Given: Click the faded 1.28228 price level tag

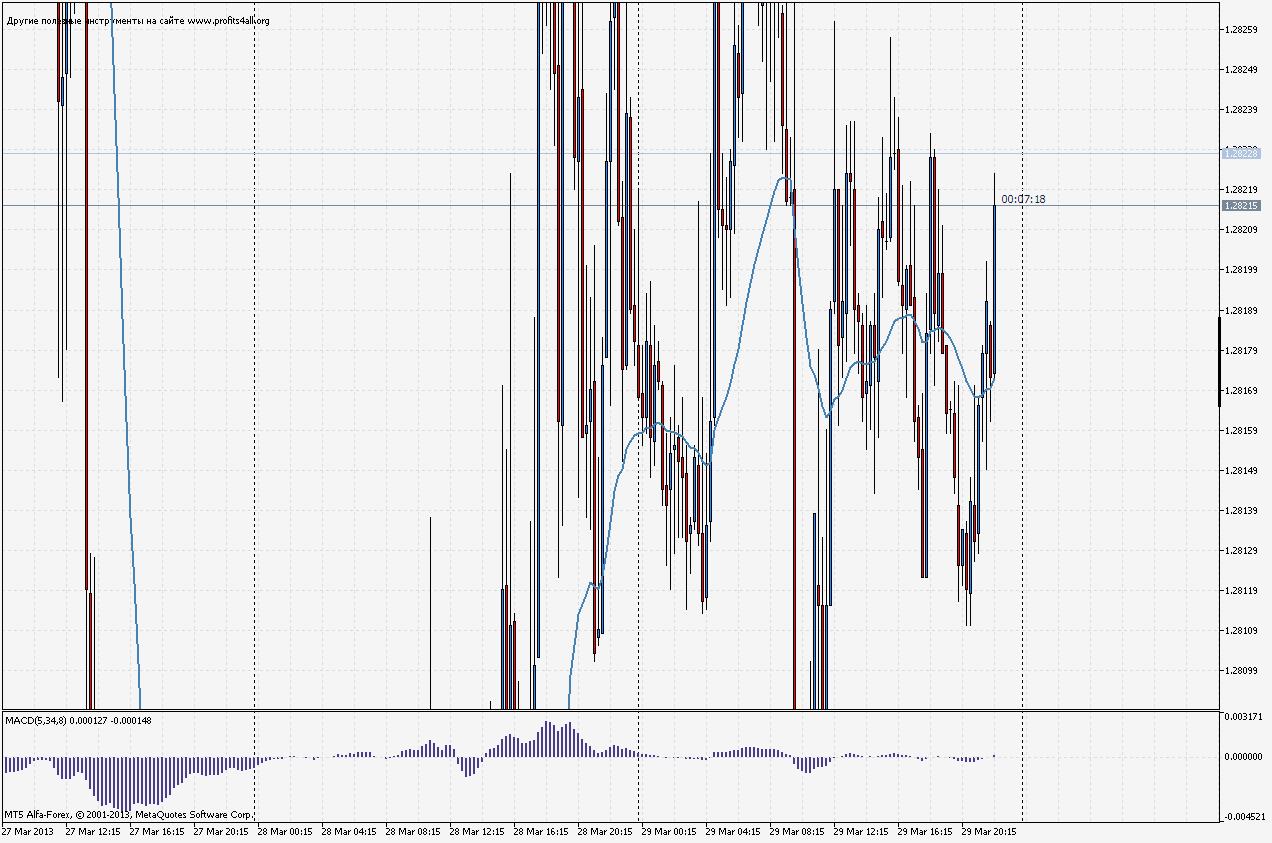Looking at the screenshot, I should pos(1240,153).
